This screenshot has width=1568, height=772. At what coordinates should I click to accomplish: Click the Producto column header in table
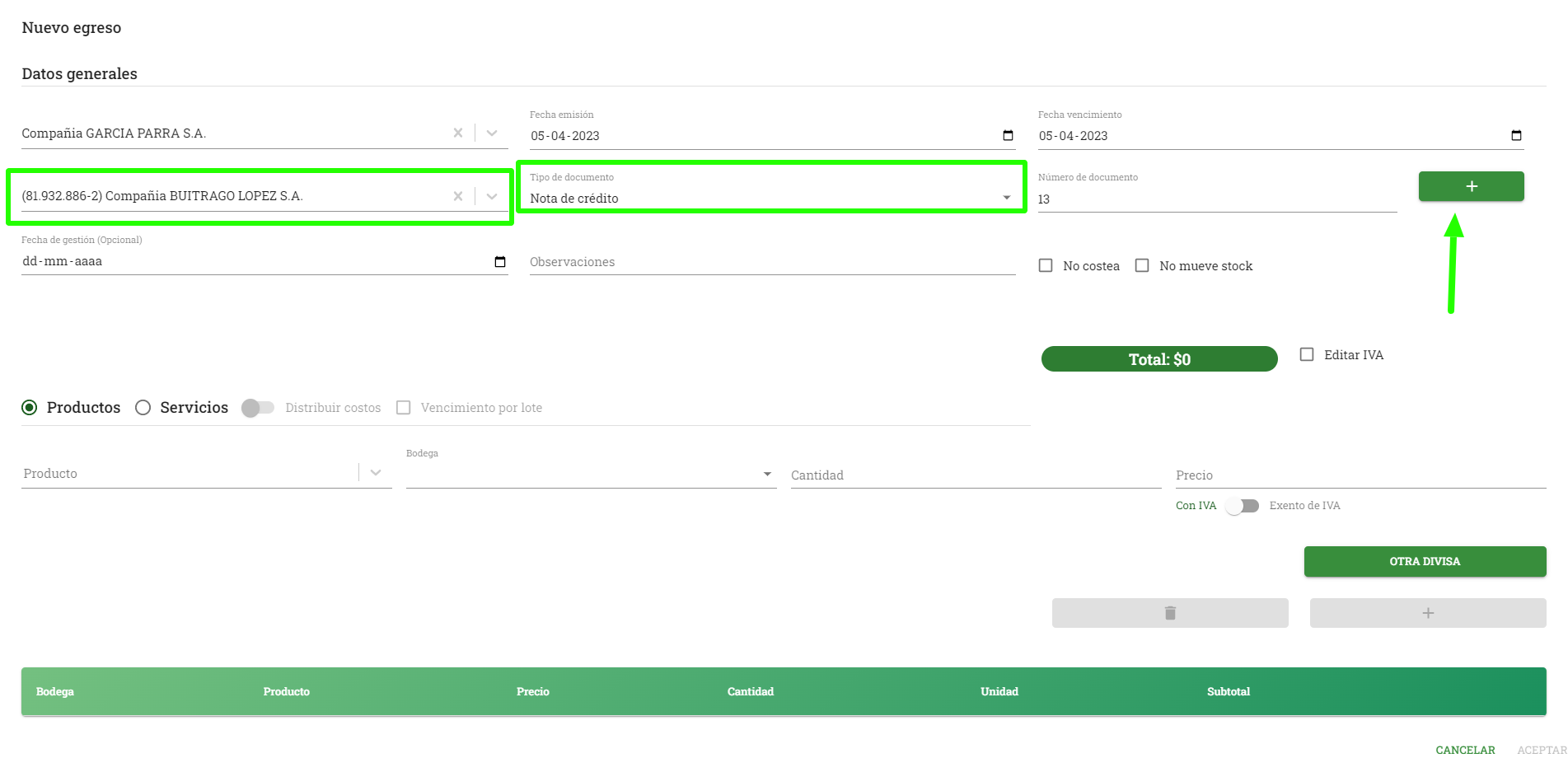287,691
